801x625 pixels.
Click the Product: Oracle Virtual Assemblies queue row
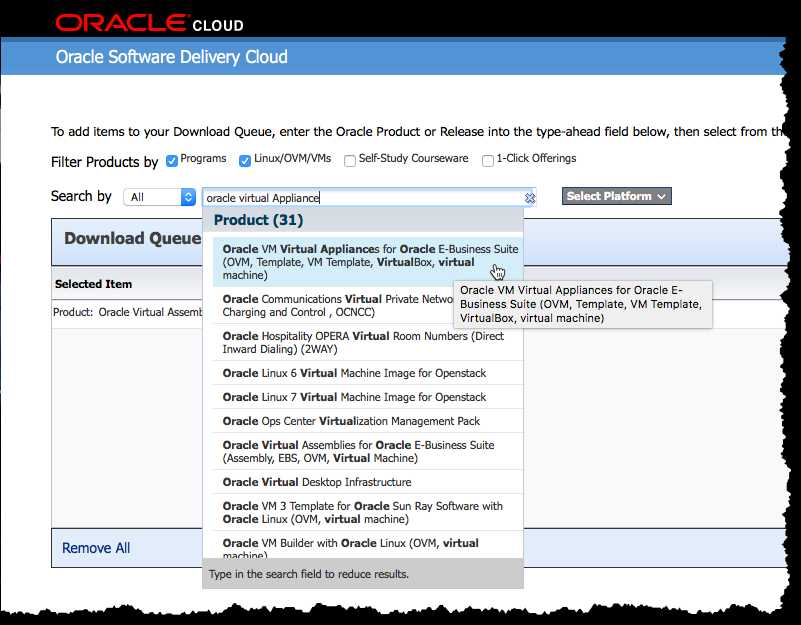point(128,312)
